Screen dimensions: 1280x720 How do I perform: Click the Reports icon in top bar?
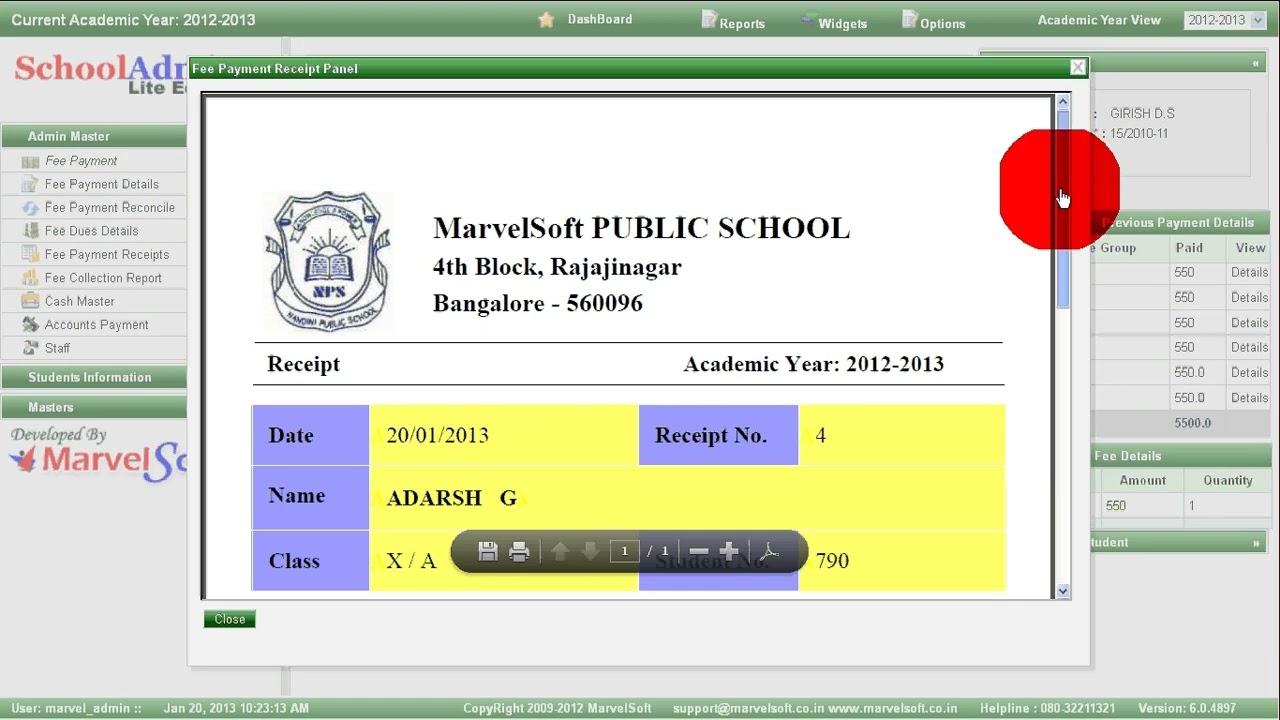point(709,19)
